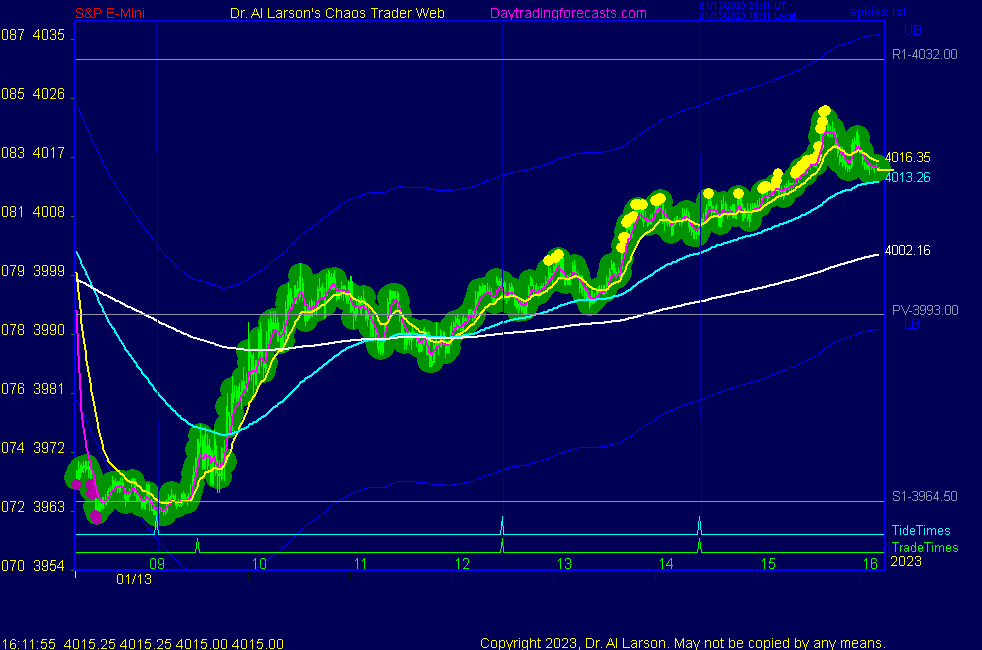
Task: Click the "11" hour label on time axis
Action: coord(361,564)
